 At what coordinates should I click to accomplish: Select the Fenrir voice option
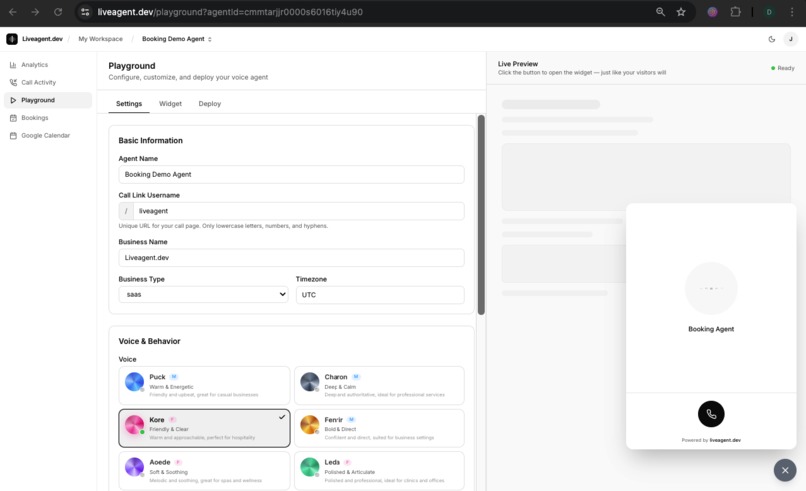click(379, 428)
